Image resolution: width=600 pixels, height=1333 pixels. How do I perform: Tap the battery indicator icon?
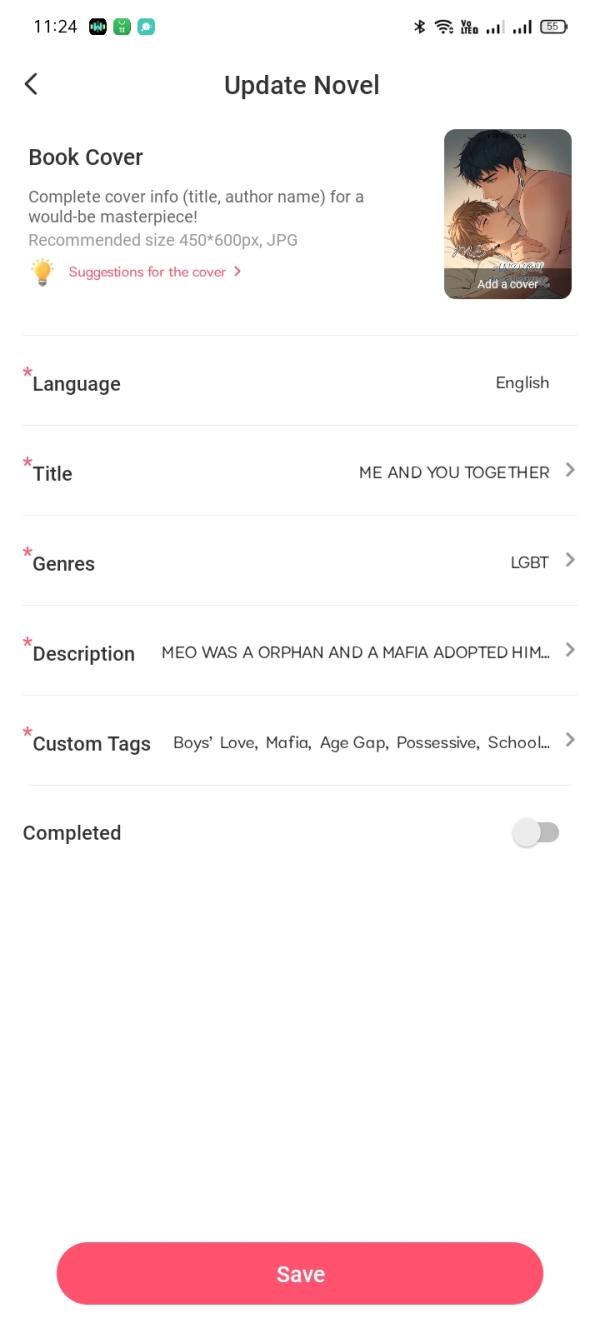pyautogui.click(x=553, y=27)
